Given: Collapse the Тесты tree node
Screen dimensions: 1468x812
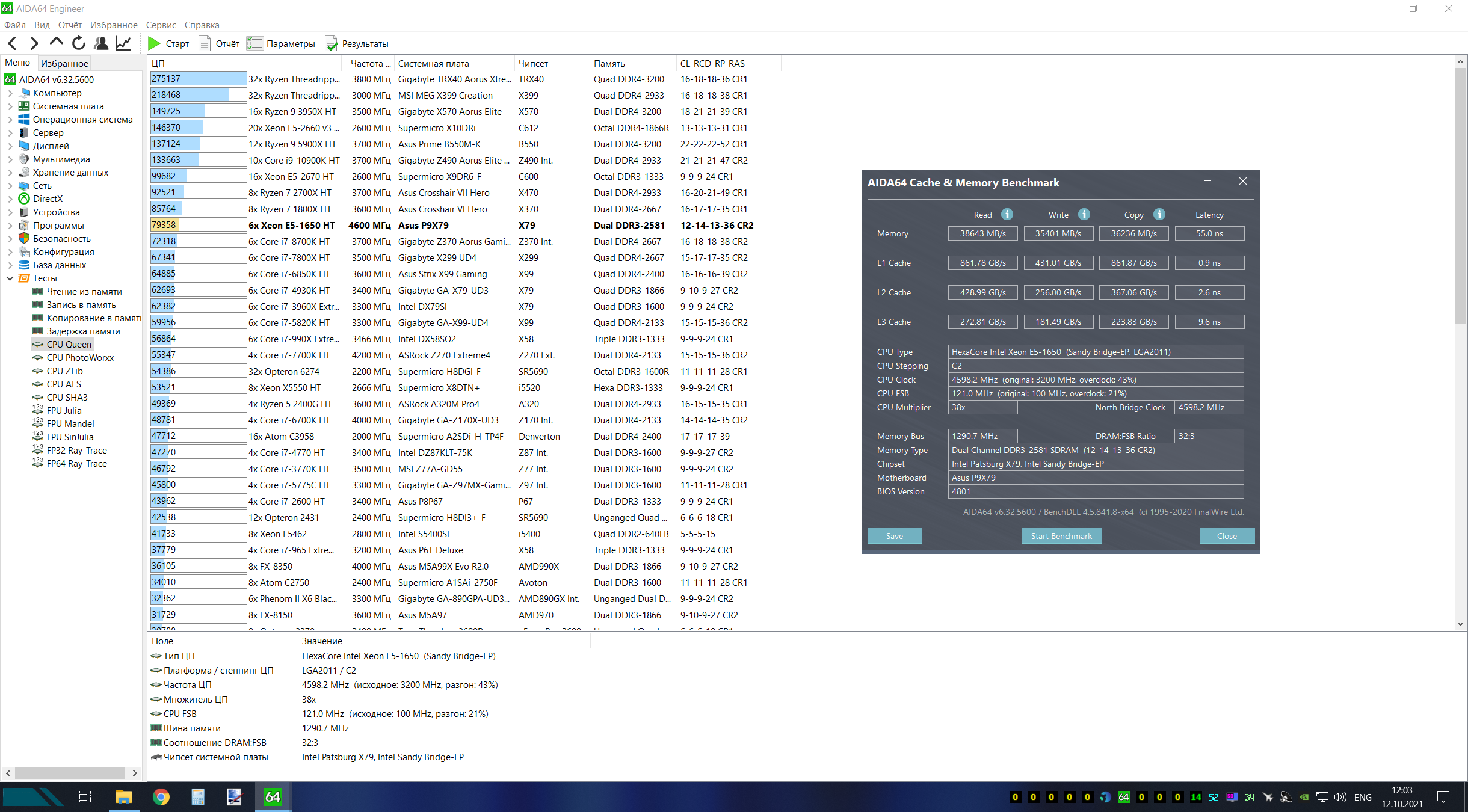Looking at the screenshot, I should tap(10, 278).
